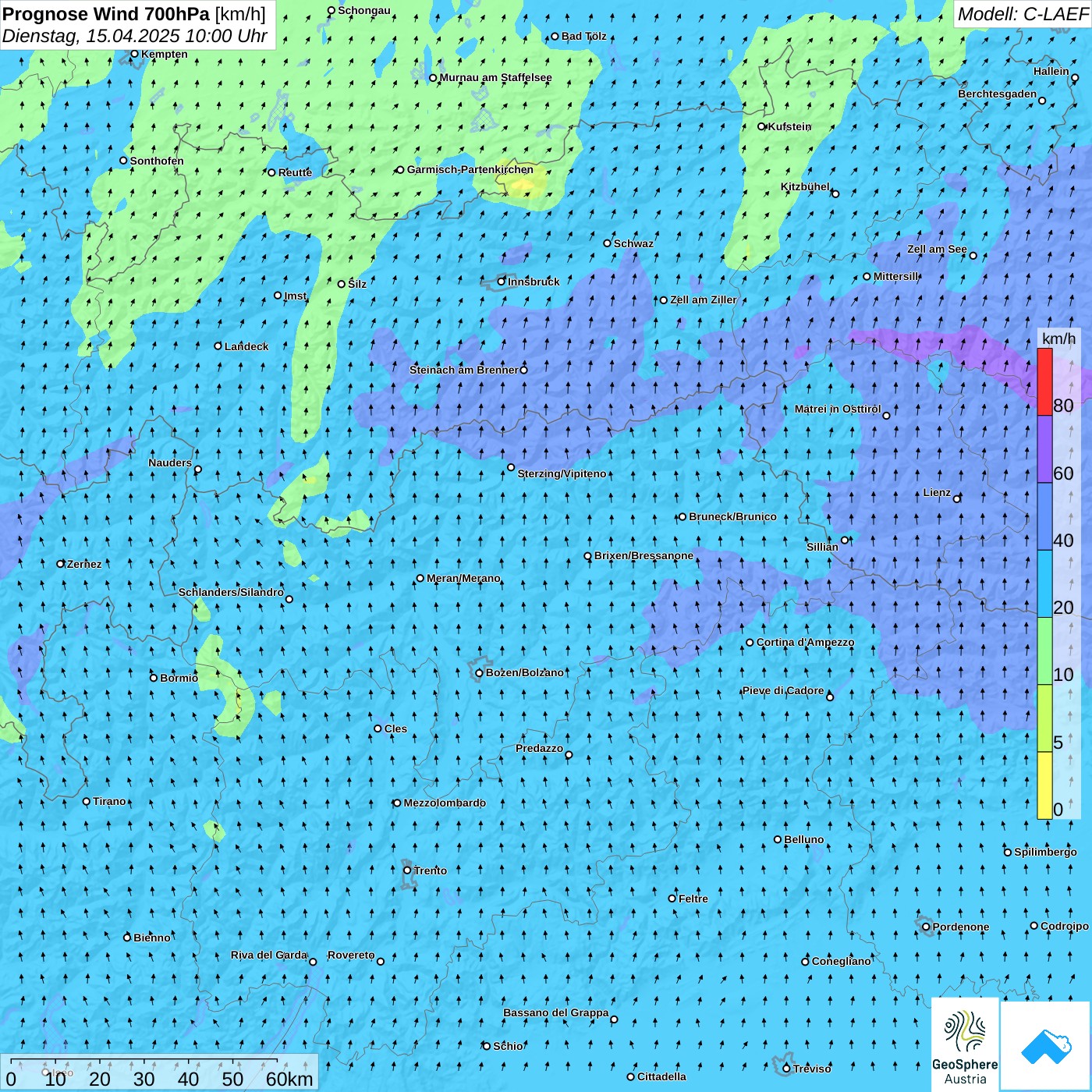The width and height of the screenshot is (1092, 1092).
Task: Click the Belluno town label
Action: click(x=804, y=839)
